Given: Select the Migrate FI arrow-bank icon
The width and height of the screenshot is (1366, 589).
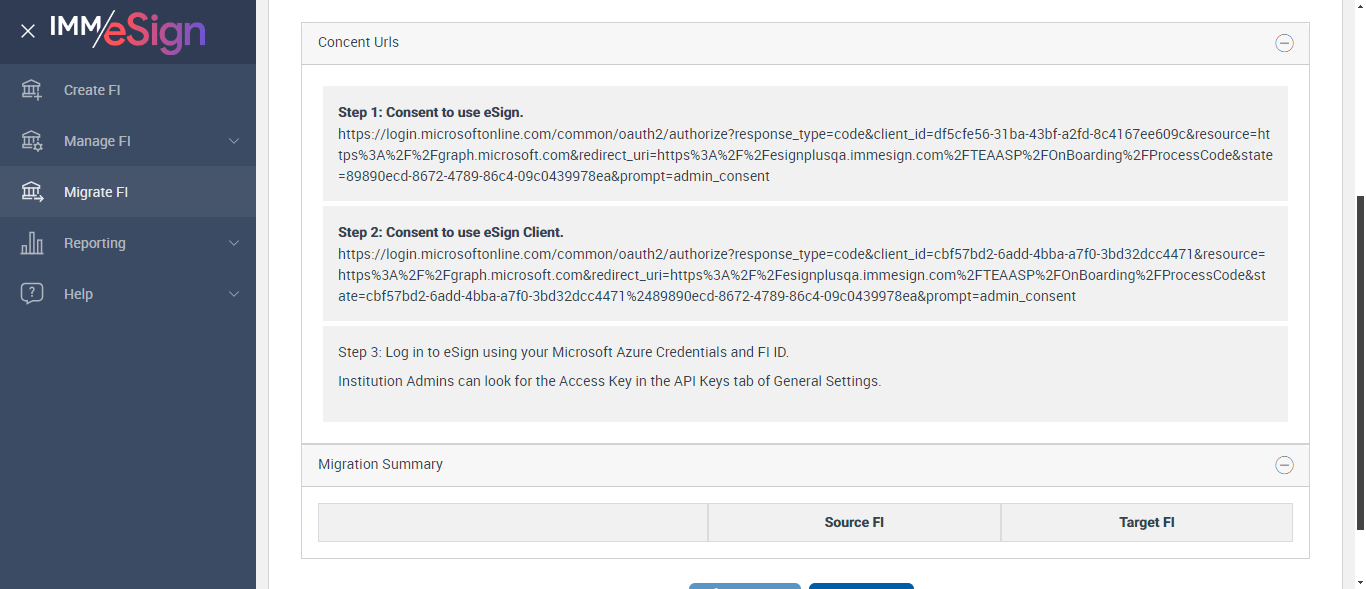Looking at the screenshot, I should coord(32,192).
